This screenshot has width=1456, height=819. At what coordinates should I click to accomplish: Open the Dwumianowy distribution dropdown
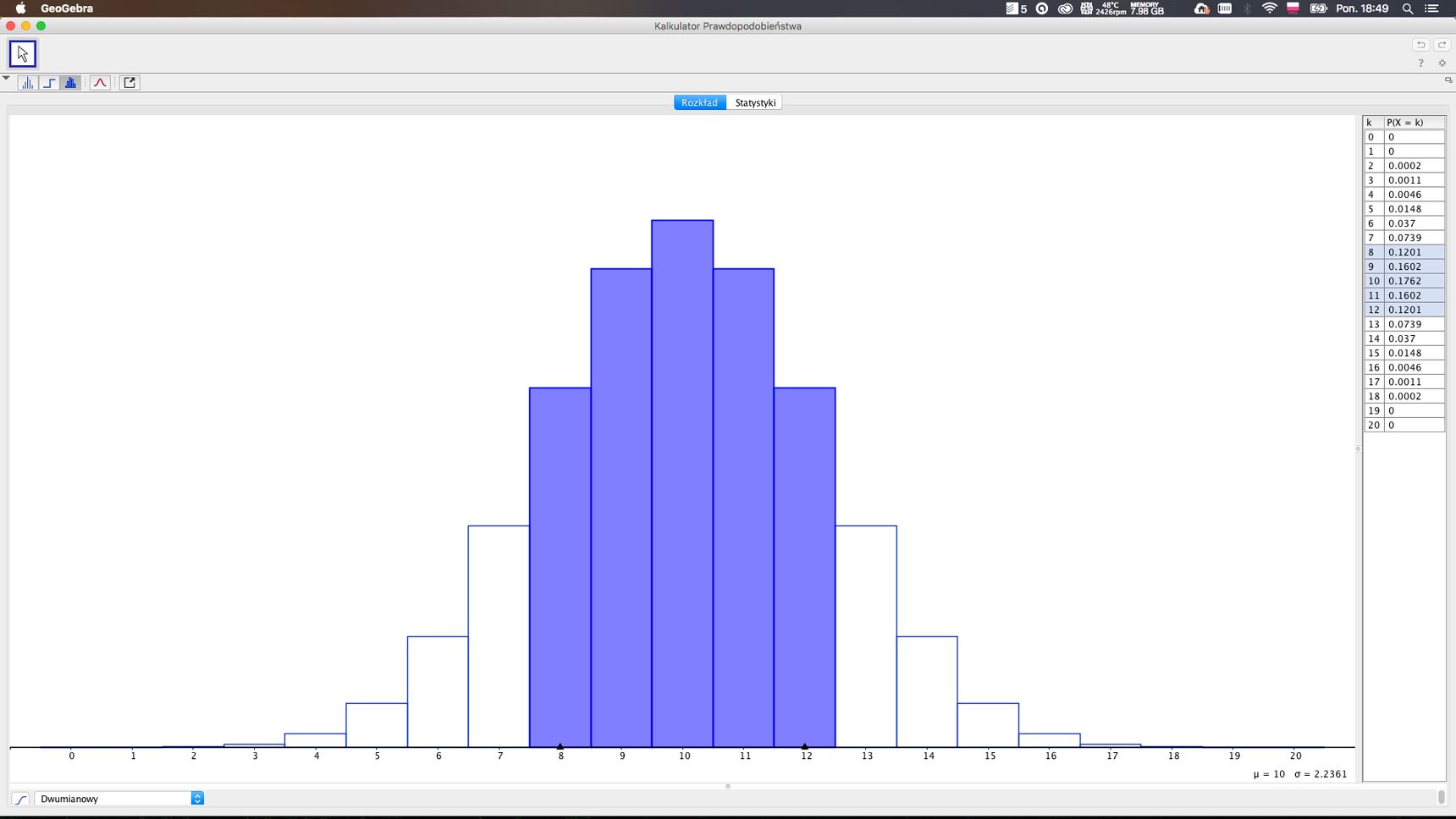tap(119, 799)
